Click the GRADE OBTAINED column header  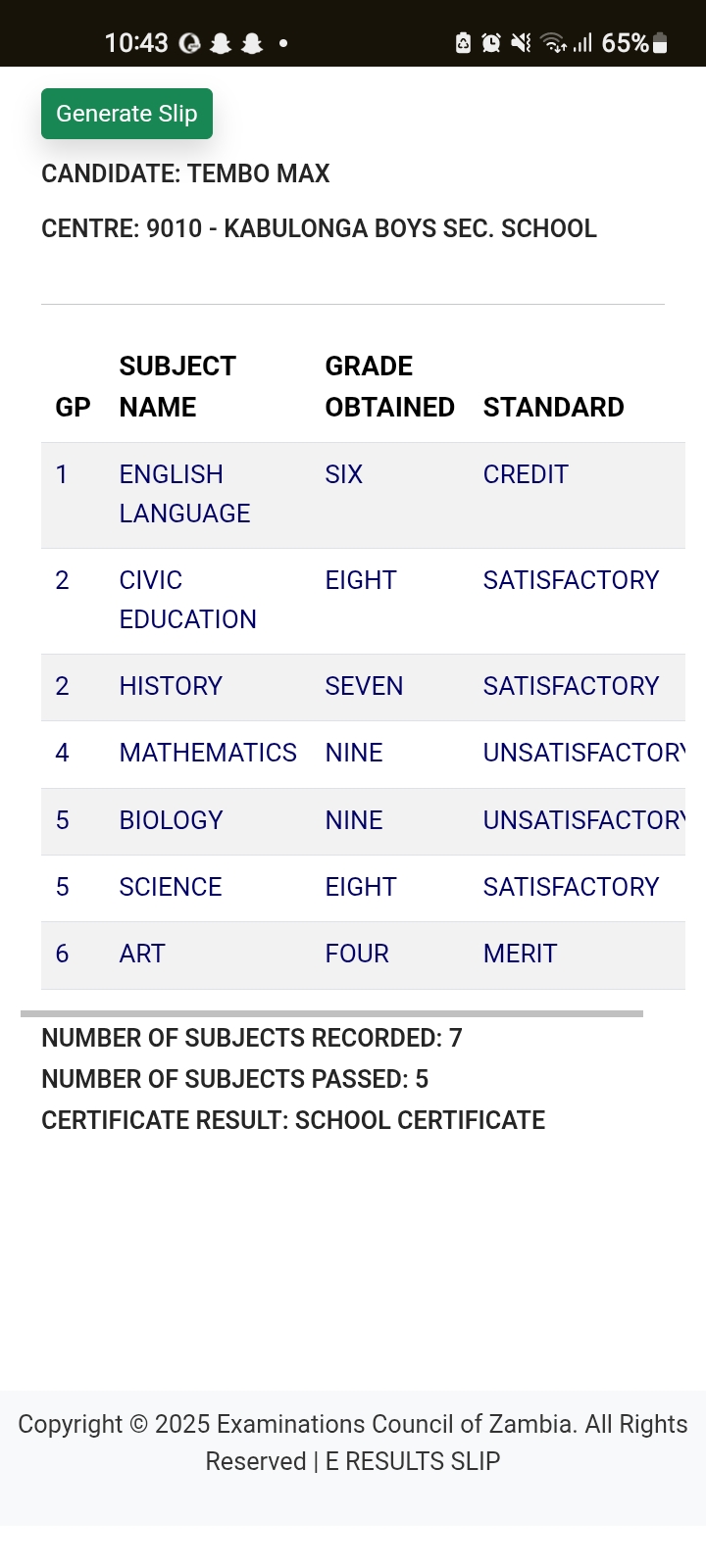[x=389, y=386]
